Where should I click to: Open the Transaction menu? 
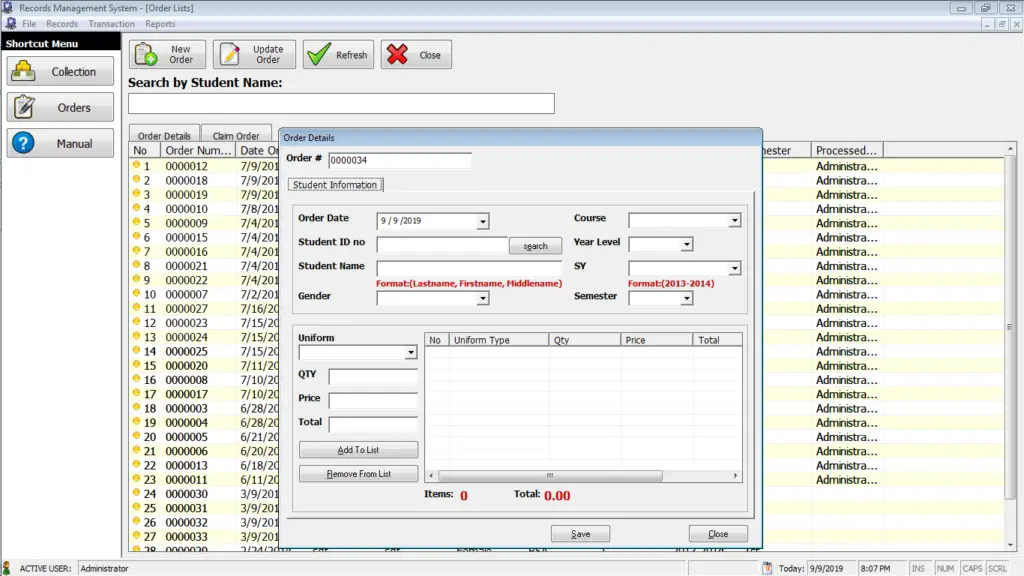click(111, 23)
